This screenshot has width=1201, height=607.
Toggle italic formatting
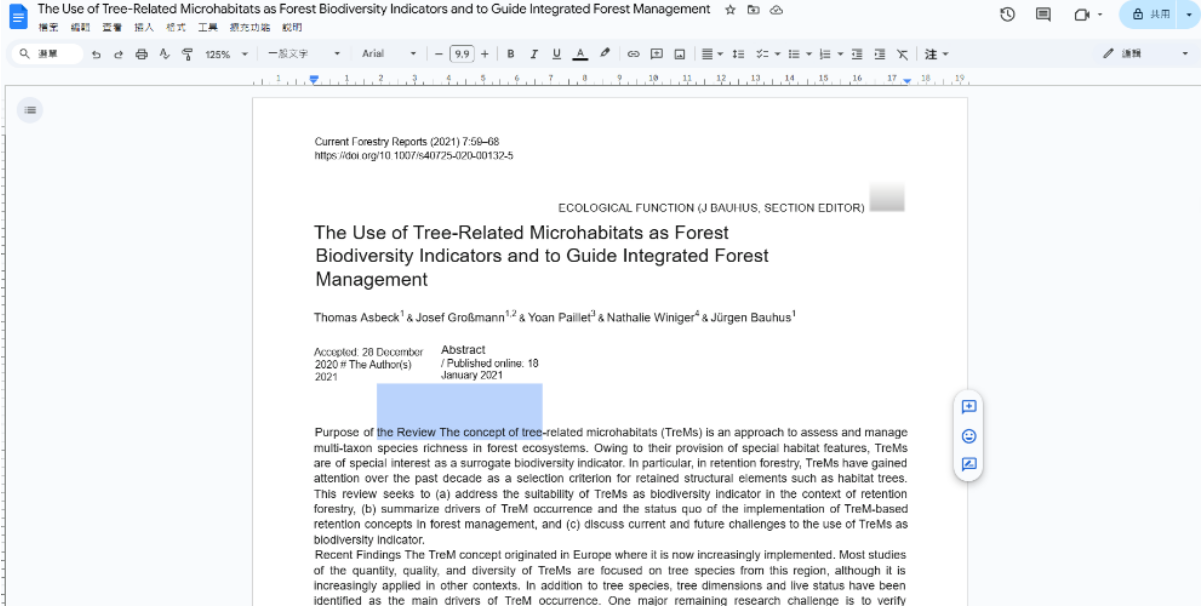(x=532, y=54)
